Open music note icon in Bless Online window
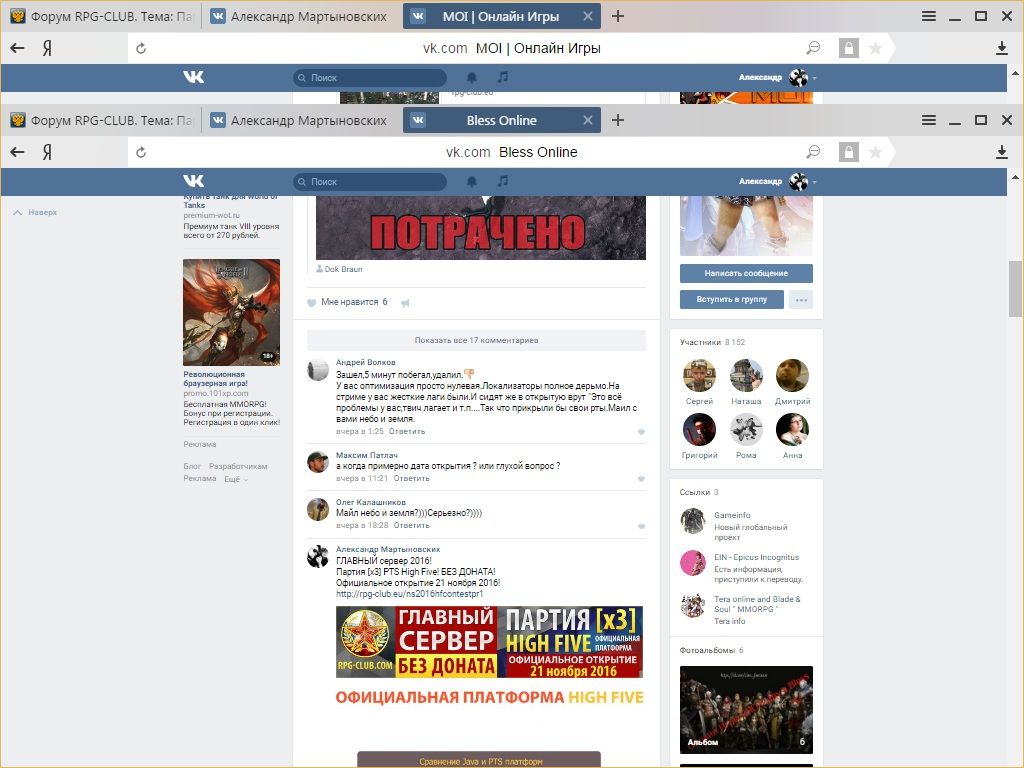1024x768 pixels. 503,181
